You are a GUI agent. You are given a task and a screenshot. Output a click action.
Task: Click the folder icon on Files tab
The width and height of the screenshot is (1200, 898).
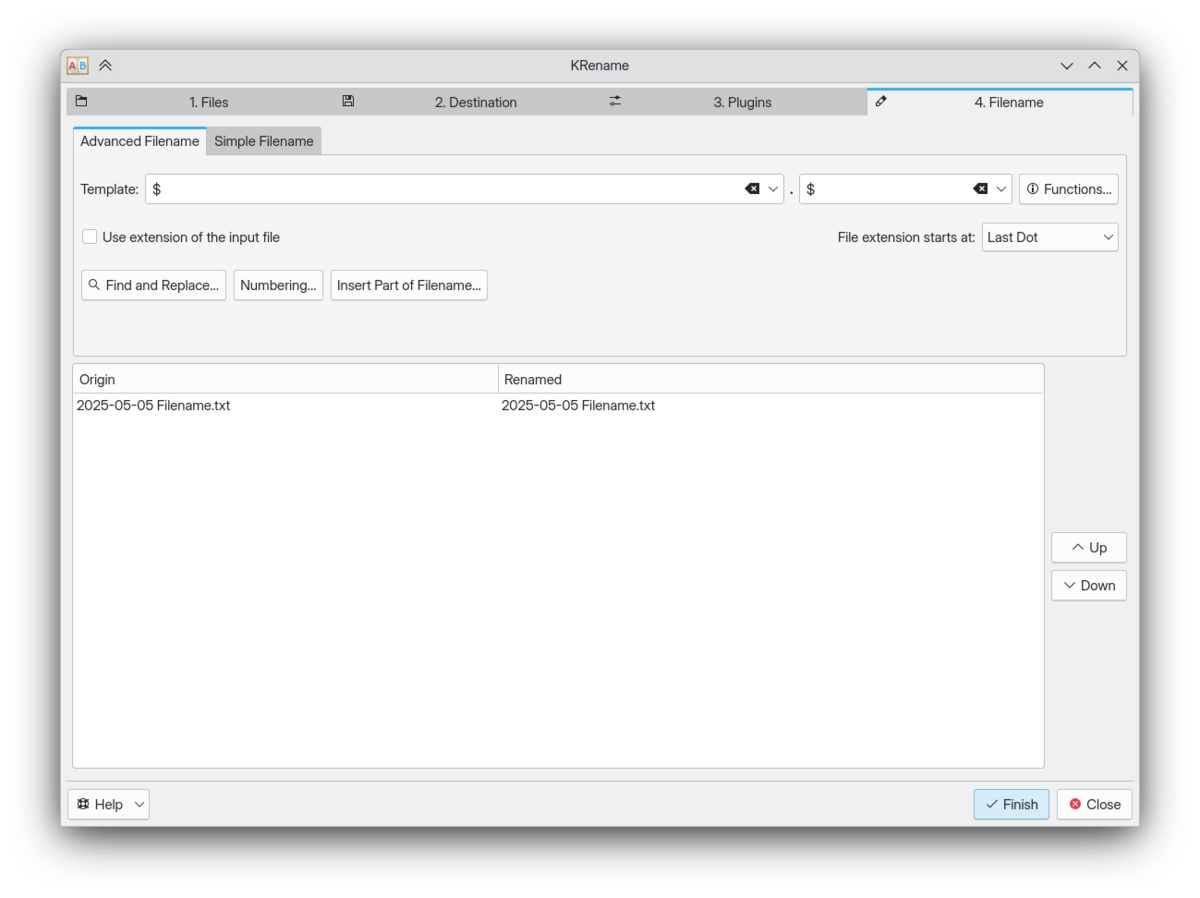[x=82, y=101]
